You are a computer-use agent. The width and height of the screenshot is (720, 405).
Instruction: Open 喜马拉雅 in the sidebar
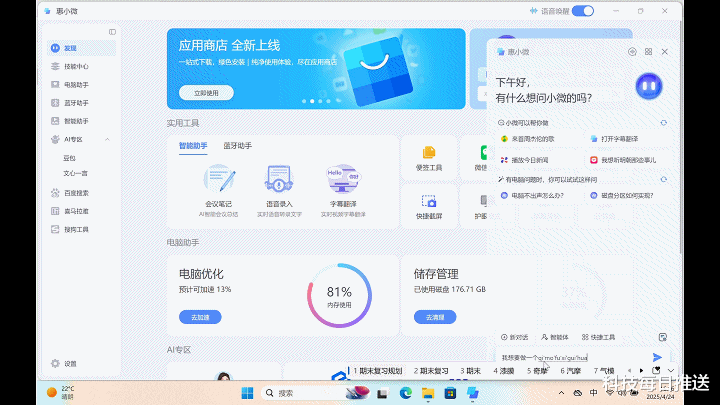click(x=81, y=211)
